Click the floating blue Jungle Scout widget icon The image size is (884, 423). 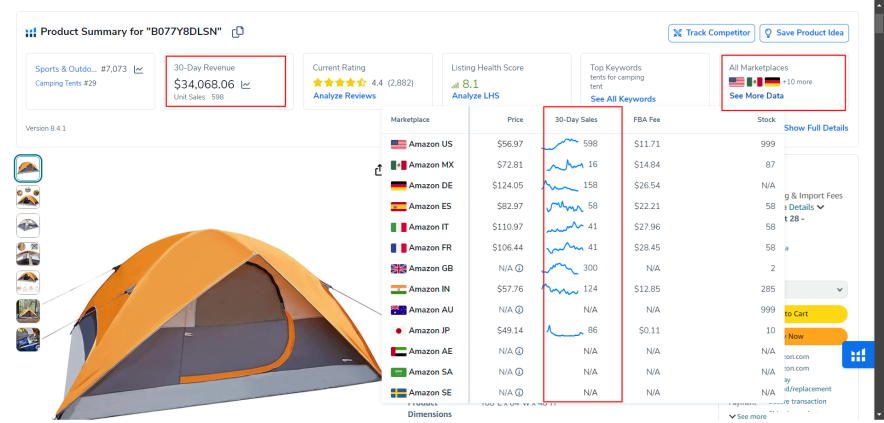[x=858, y=355]
